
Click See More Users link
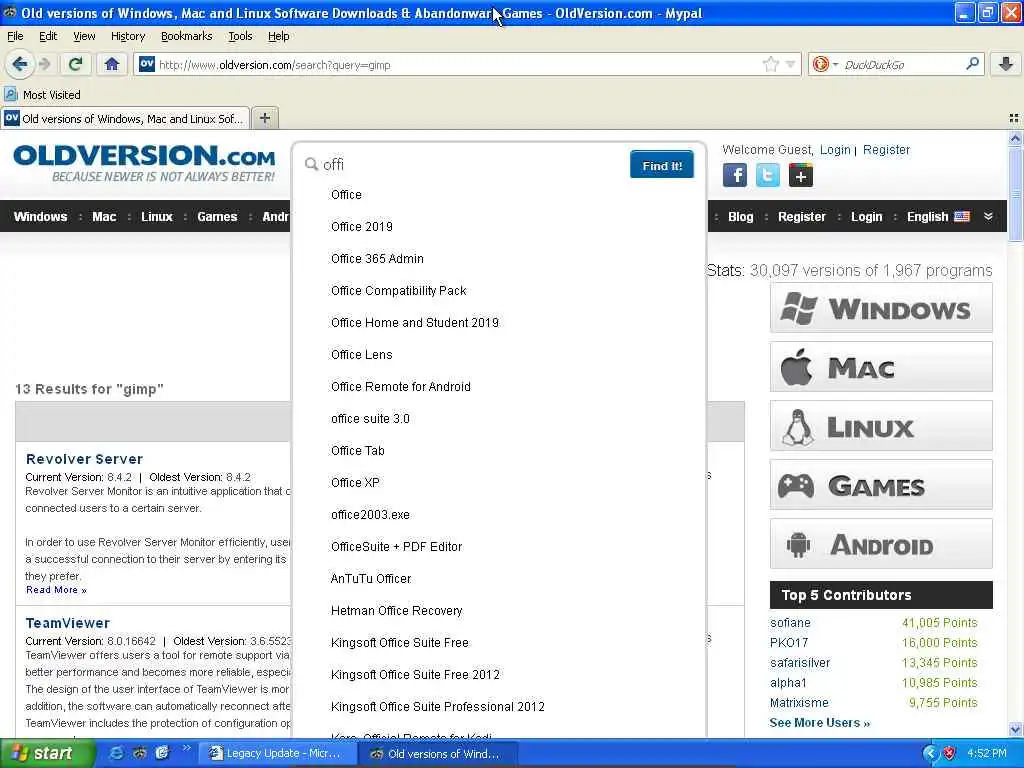click(x=820, y=723)
